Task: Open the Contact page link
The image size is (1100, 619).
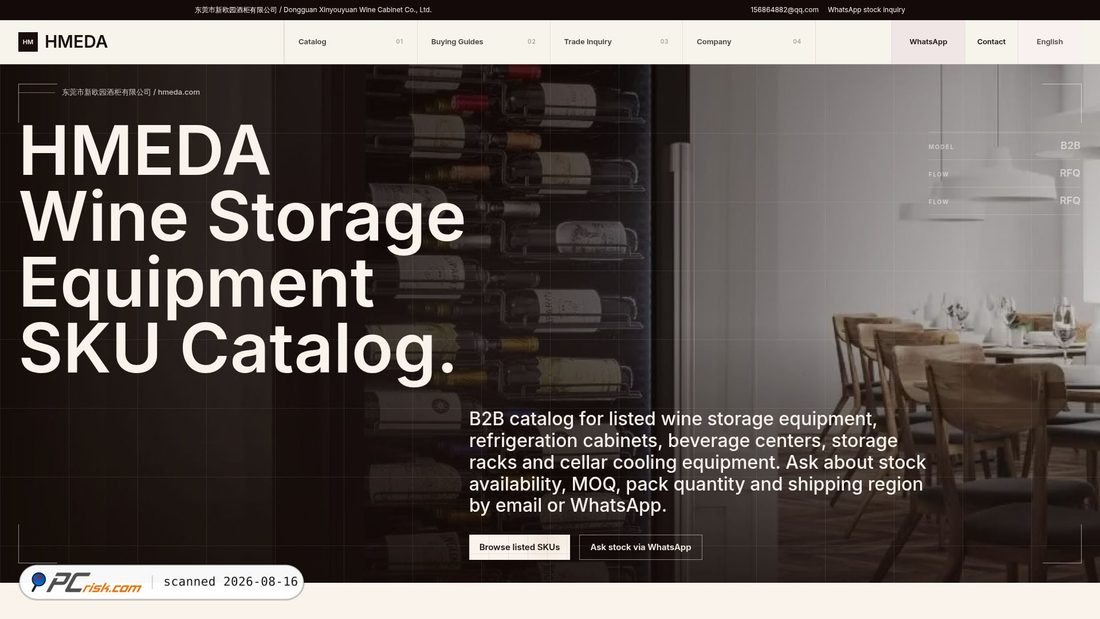Action: 991,42
